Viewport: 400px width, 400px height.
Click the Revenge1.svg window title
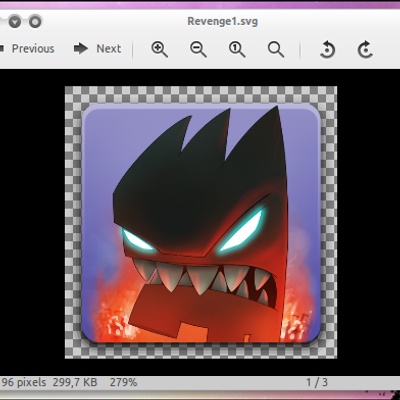[x=223, y=22]
